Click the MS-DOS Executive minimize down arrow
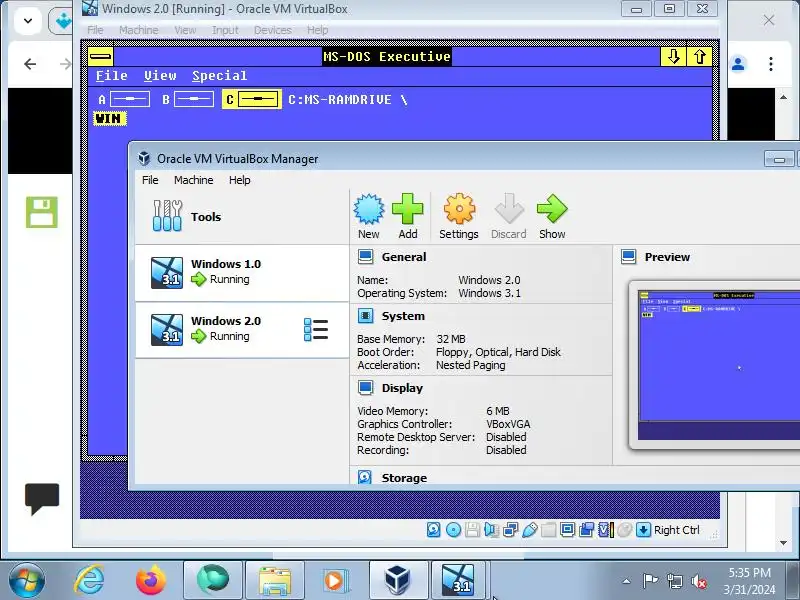This screenshot has width=800, height=600. click(673, 56)
